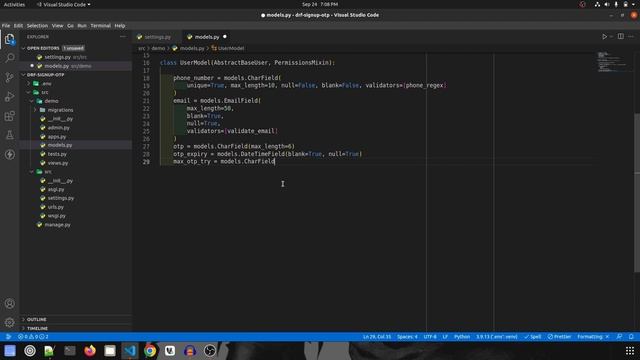640x360 pixels.
Task: Change indentation via Spaces: 4
Action: click(x=407, y=337)
